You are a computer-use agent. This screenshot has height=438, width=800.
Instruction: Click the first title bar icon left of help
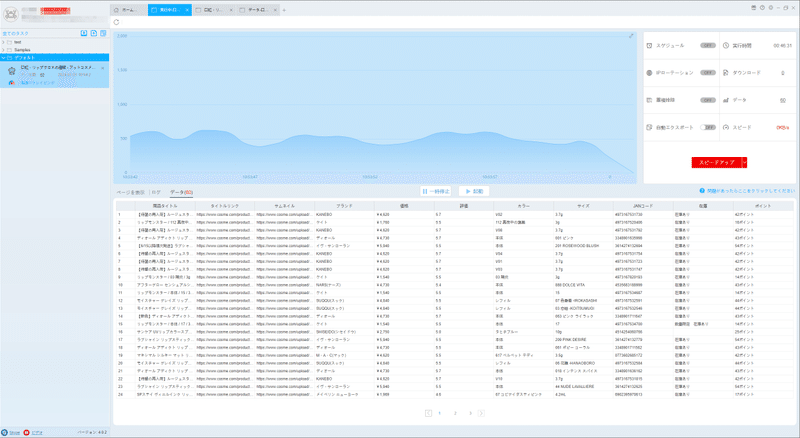coord(754,8)
